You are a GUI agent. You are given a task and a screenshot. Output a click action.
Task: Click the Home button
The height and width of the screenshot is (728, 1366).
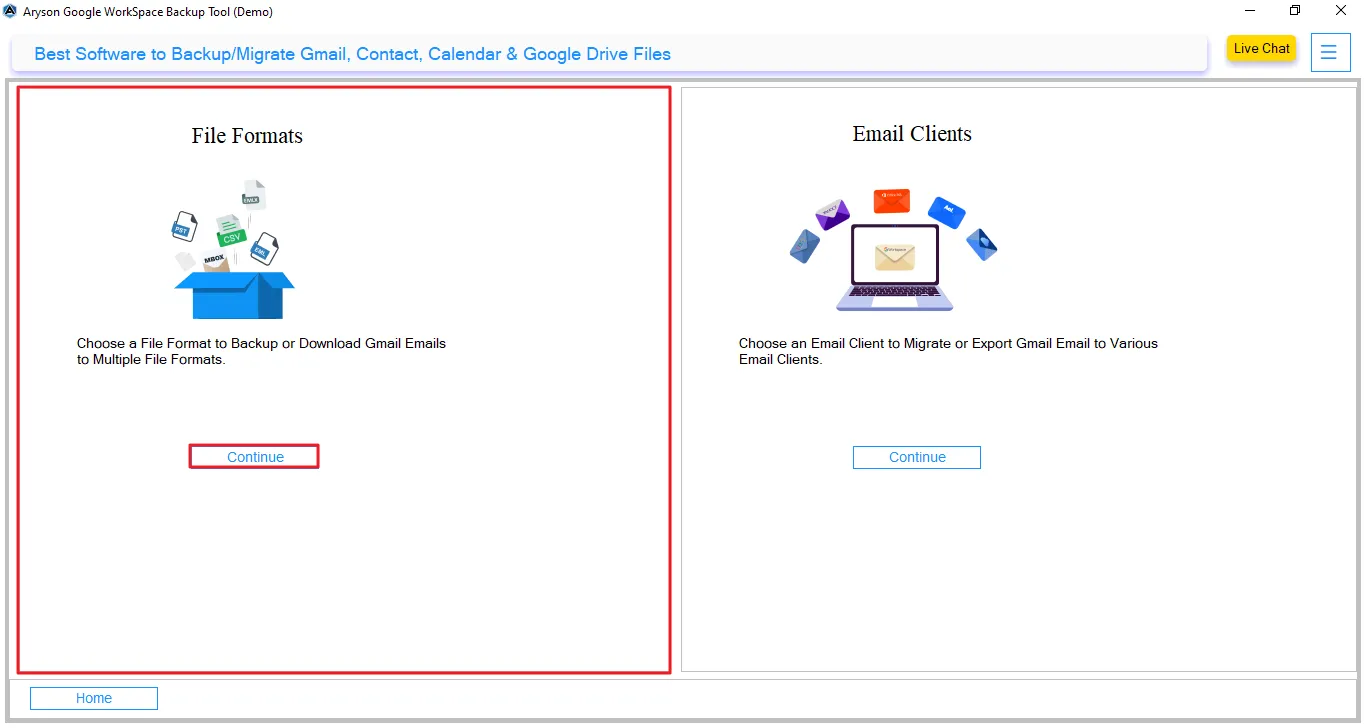93,697
